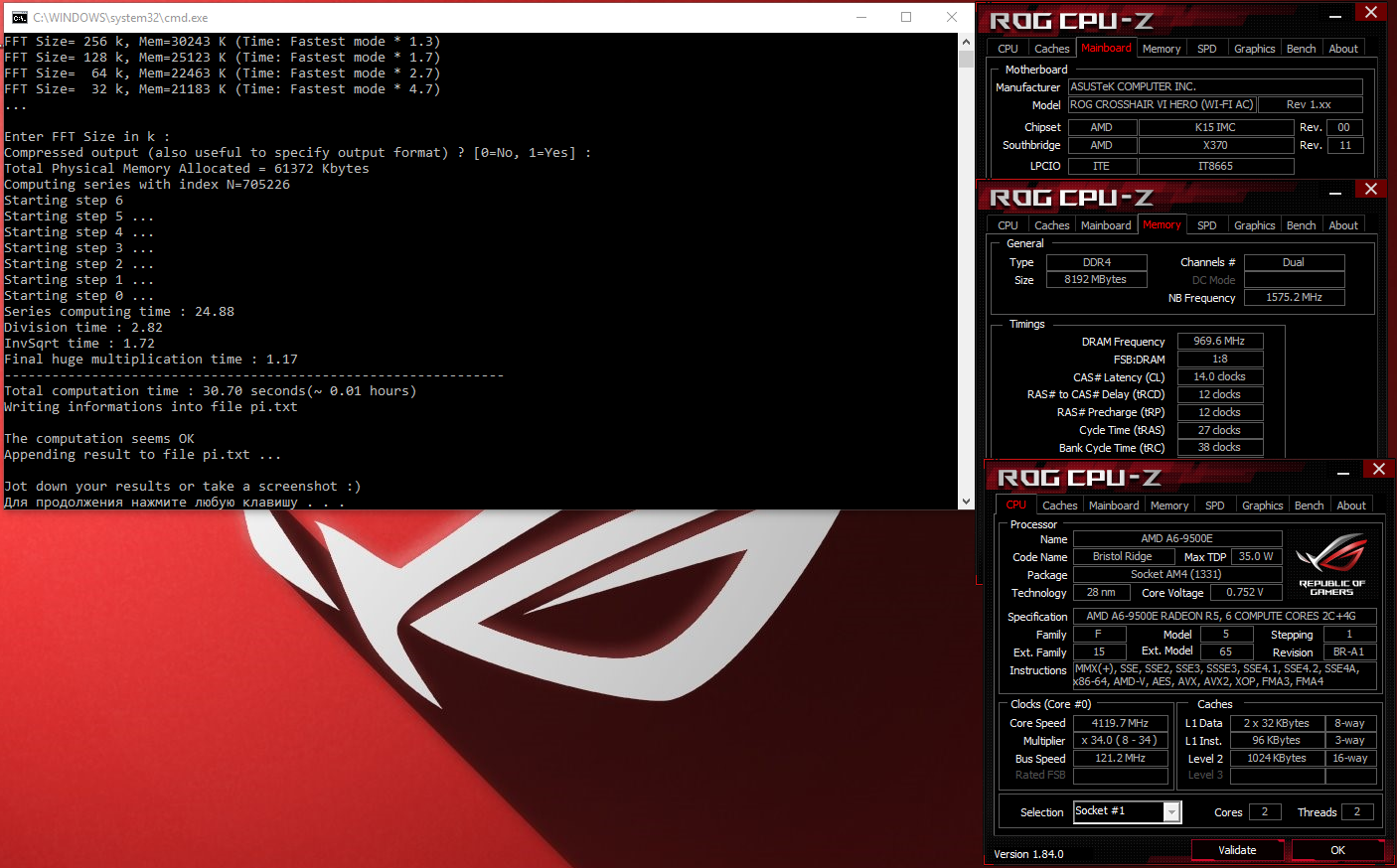Open About tab in bottom CPU-Z window

coord(1350,506)
